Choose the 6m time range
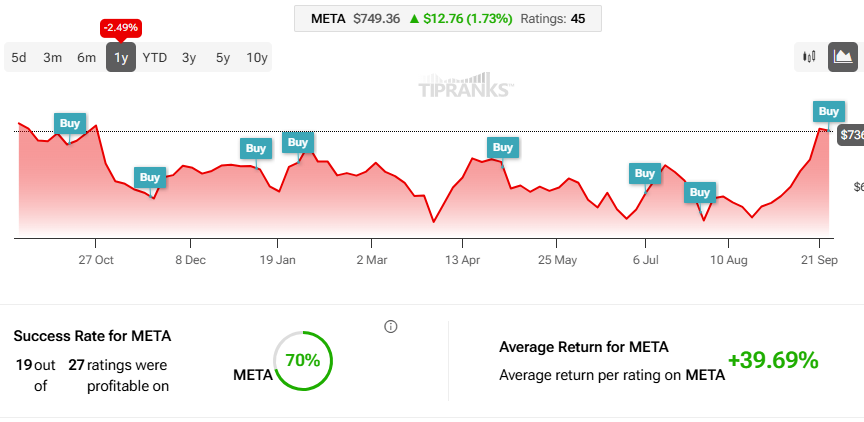Screen dimensions: 864x422 [86, 57]
